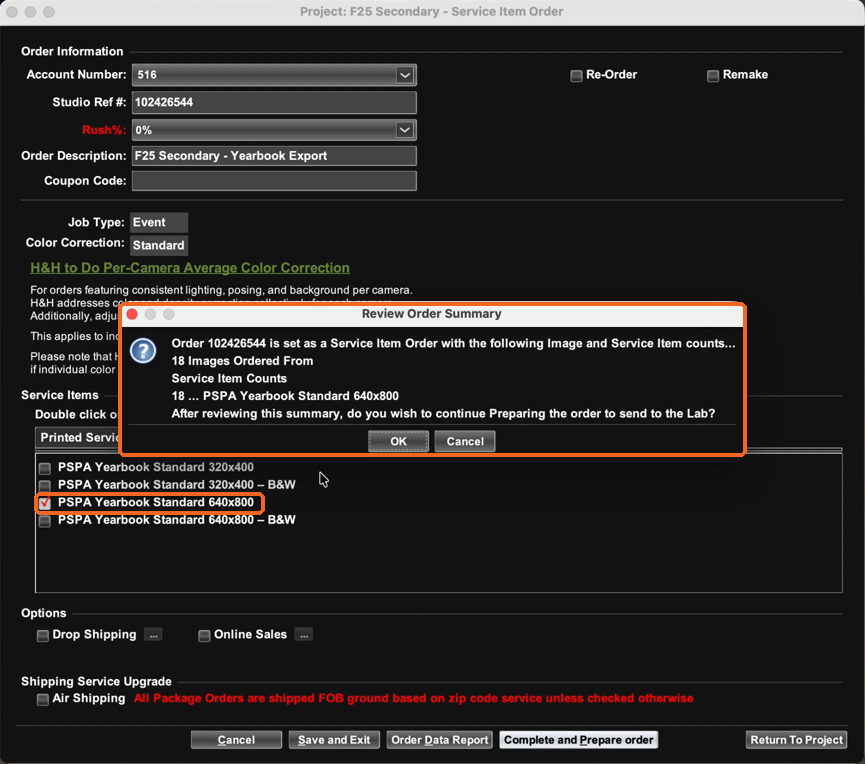Confirm the order summary with OK
The height and width of the screenshot is (764, 865).
point(398,441)
